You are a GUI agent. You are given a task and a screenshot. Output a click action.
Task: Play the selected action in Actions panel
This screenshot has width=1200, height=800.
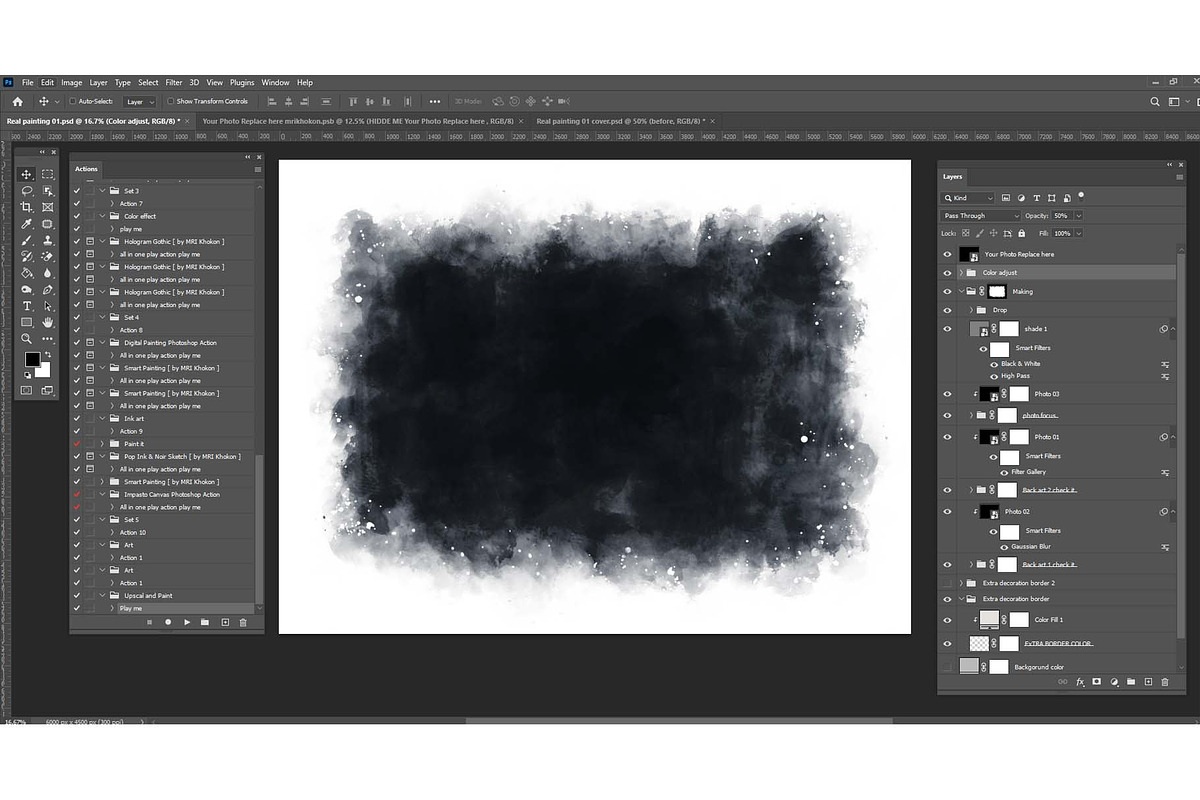click(x=186, y=622)
